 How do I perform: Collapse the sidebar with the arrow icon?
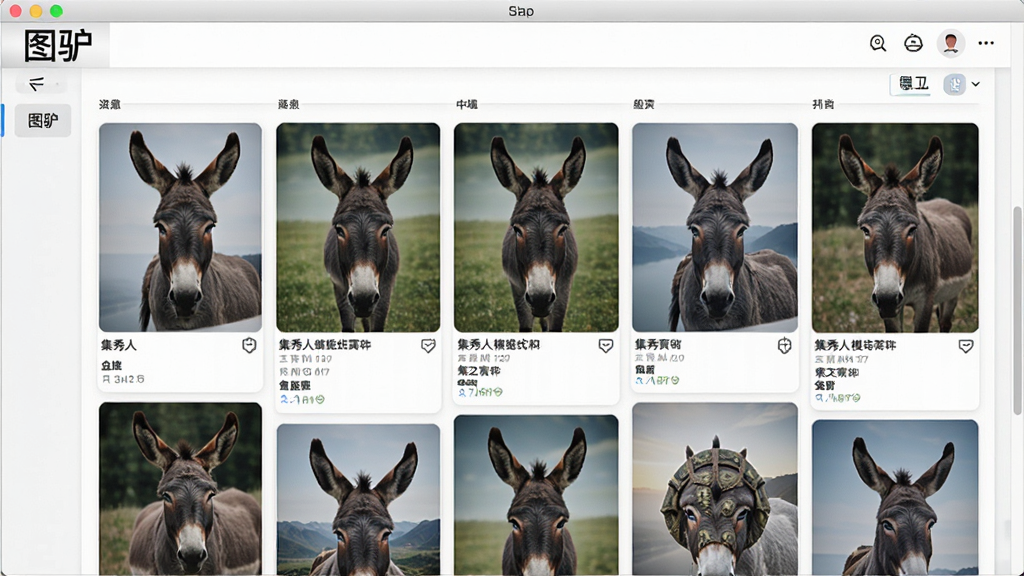[x=37, y=84]
